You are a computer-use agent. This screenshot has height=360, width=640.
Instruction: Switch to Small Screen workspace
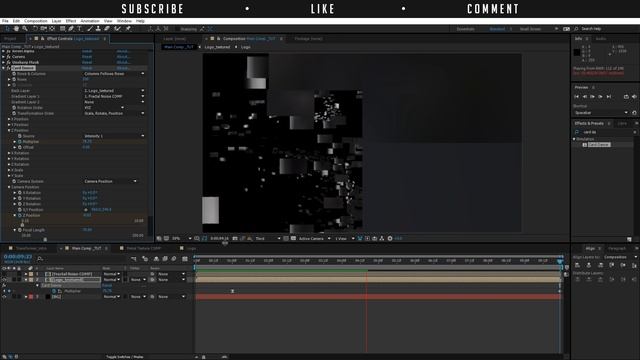(530, 29)
